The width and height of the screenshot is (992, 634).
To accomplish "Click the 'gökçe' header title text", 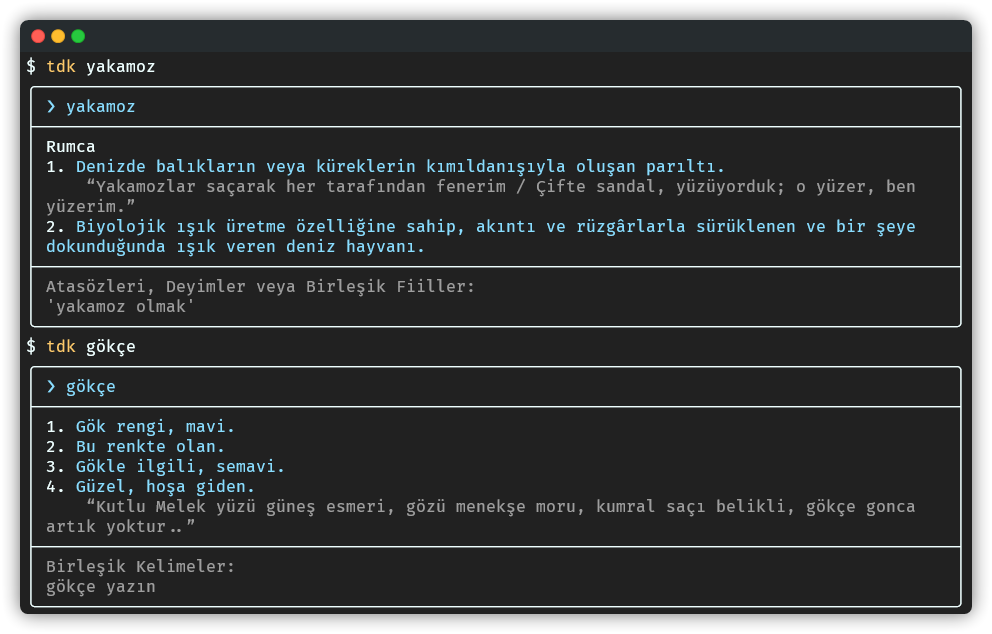I will pyautogui.click(x=90, y=387).
